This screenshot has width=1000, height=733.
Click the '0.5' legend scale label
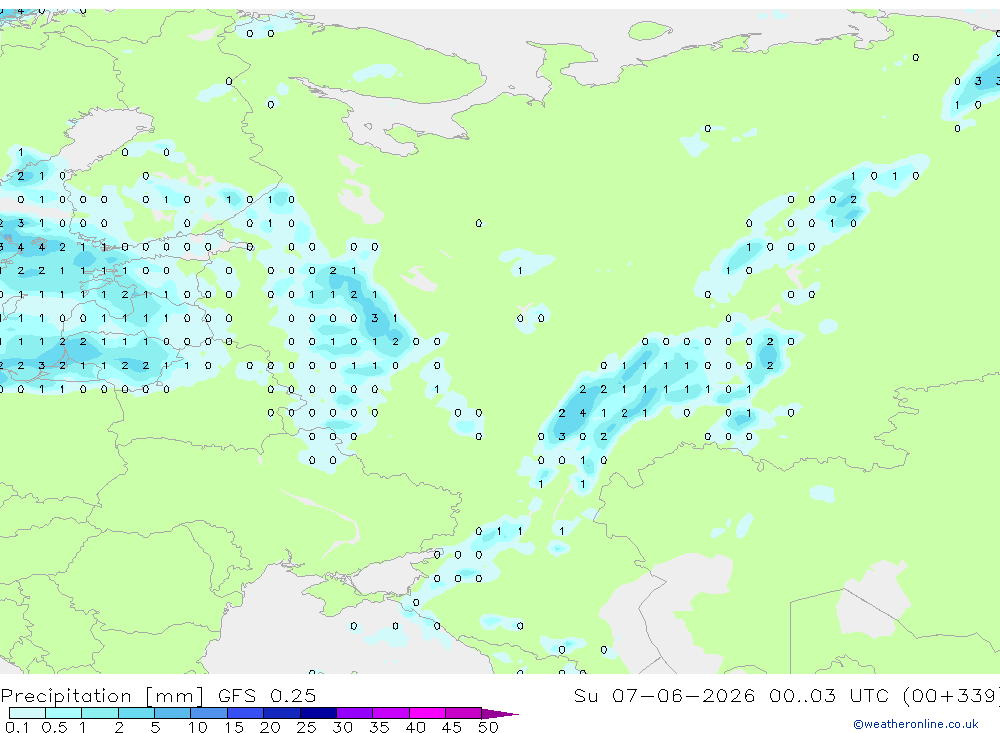coord(54,727)
